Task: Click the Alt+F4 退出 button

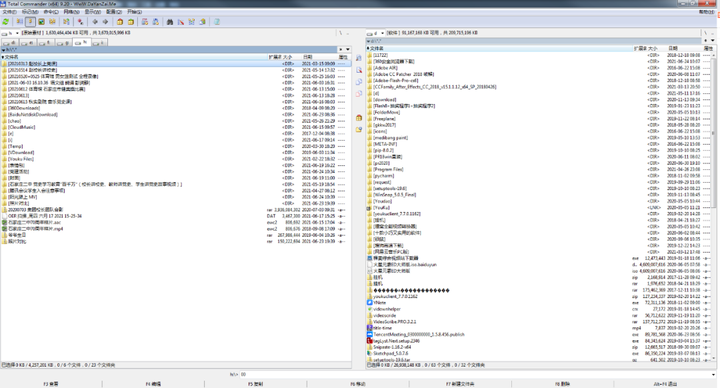Action: (665, 384)
